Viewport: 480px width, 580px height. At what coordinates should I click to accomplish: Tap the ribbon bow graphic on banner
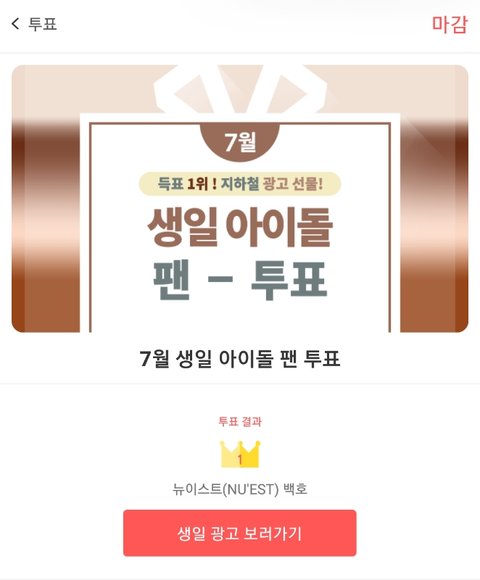pyautogui.click(x=240, y=89)
